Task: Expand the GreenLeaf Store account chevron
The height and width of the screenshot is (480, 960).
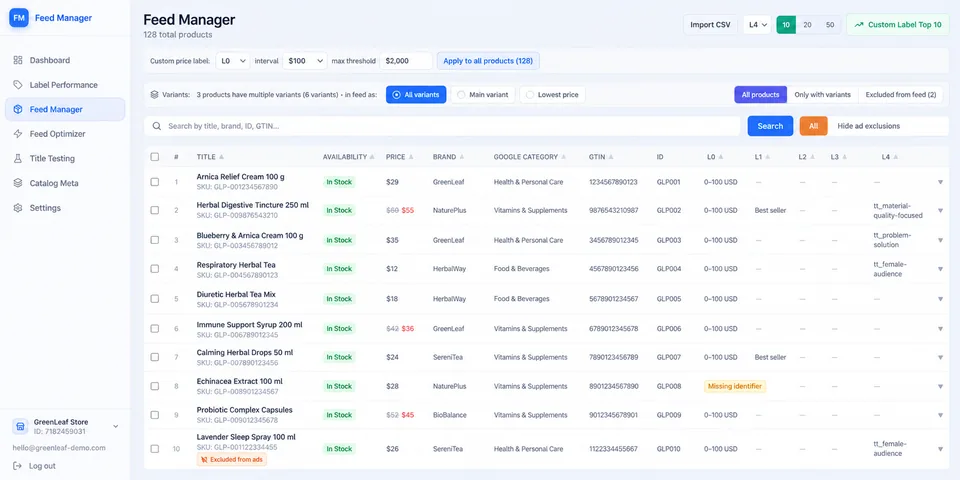Action: click(x=116, y=426)
